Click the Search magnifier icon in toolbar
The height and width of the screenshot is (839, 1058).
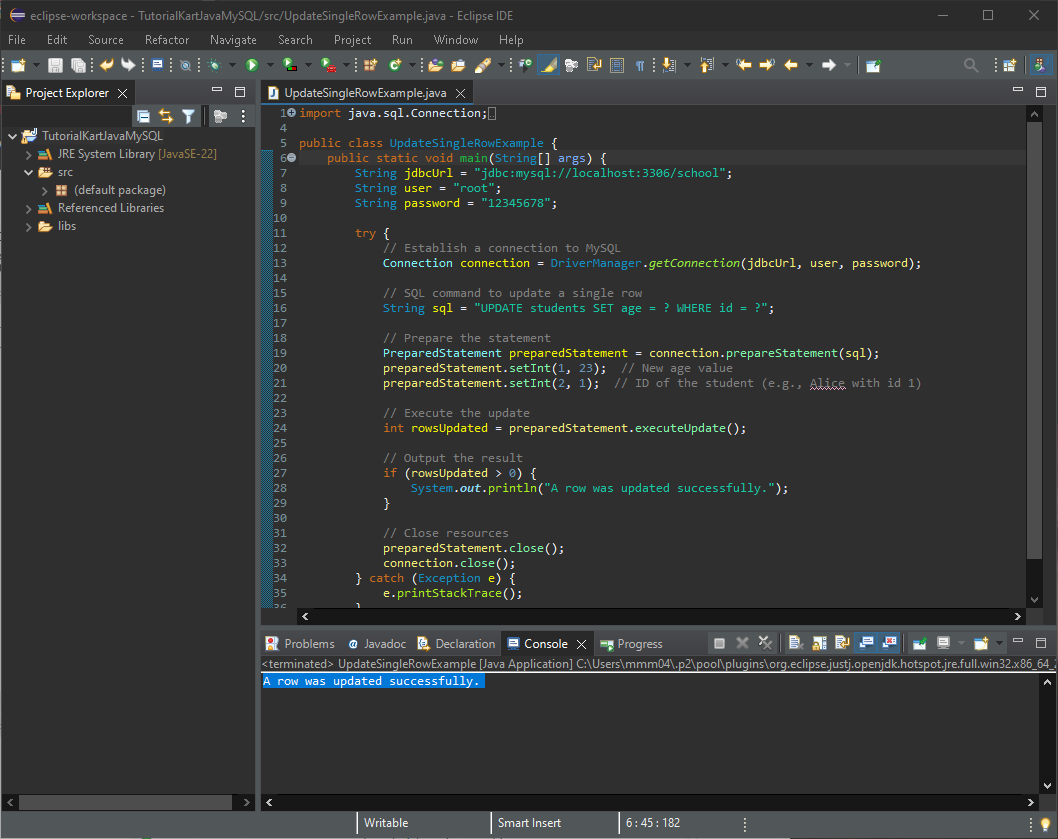(970, 65)
